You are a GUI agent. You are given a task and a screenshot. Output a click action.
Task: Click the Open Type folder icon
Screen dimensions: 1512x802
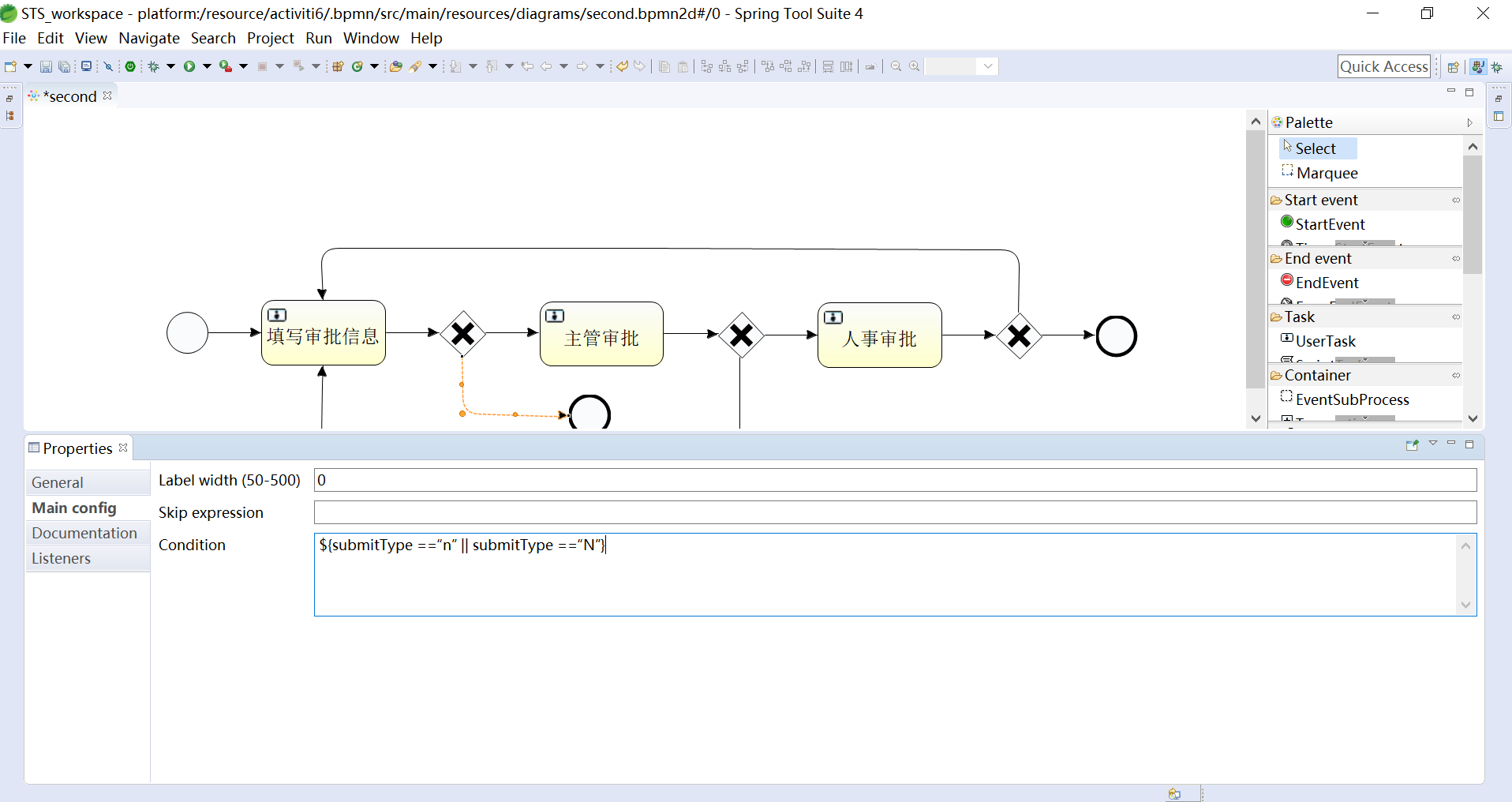pyautogui.click(x=396, y=66)
